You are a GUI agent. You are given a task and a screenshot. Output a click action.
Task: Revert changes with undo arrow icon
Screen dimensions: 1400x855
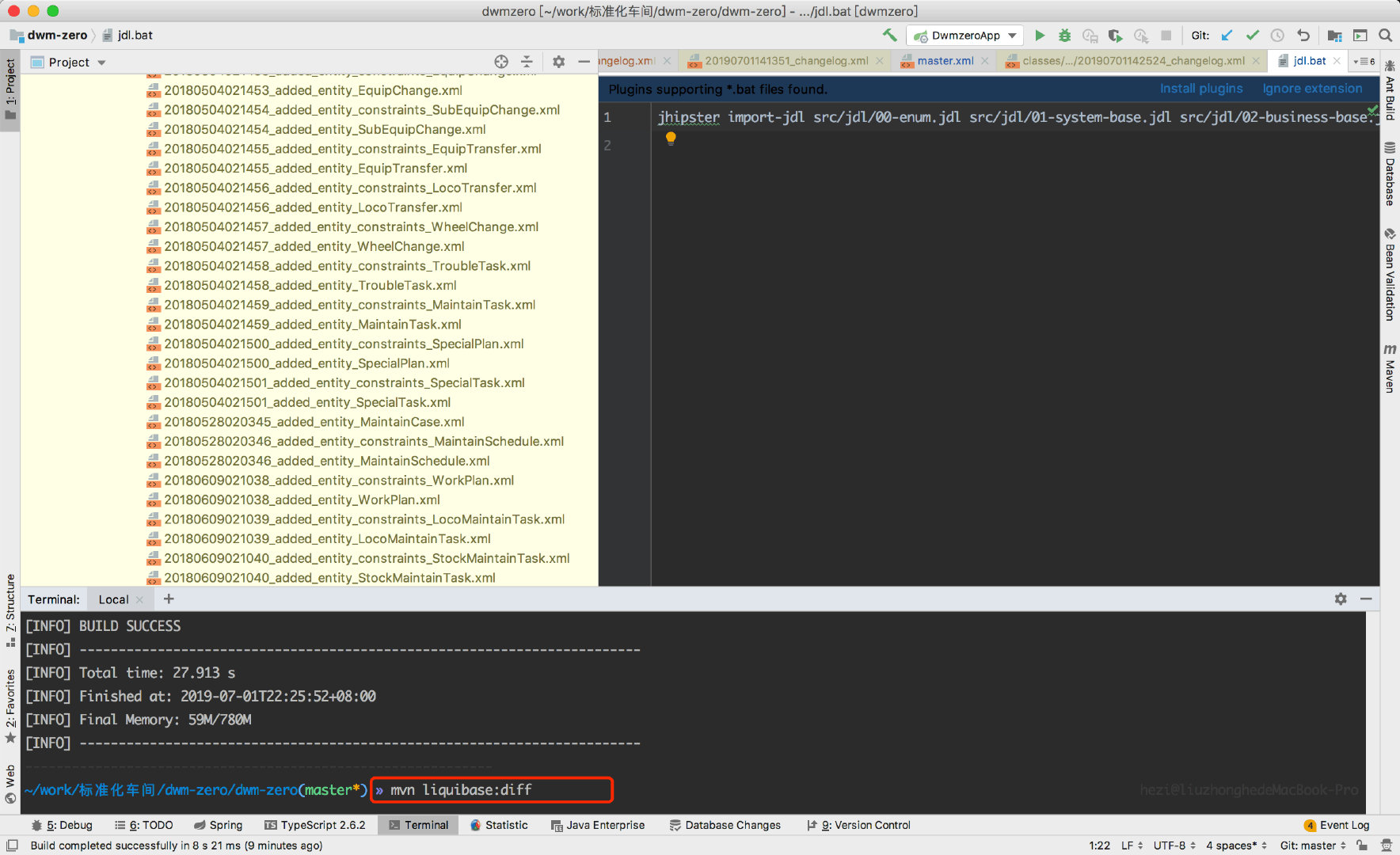[1303, 35]
